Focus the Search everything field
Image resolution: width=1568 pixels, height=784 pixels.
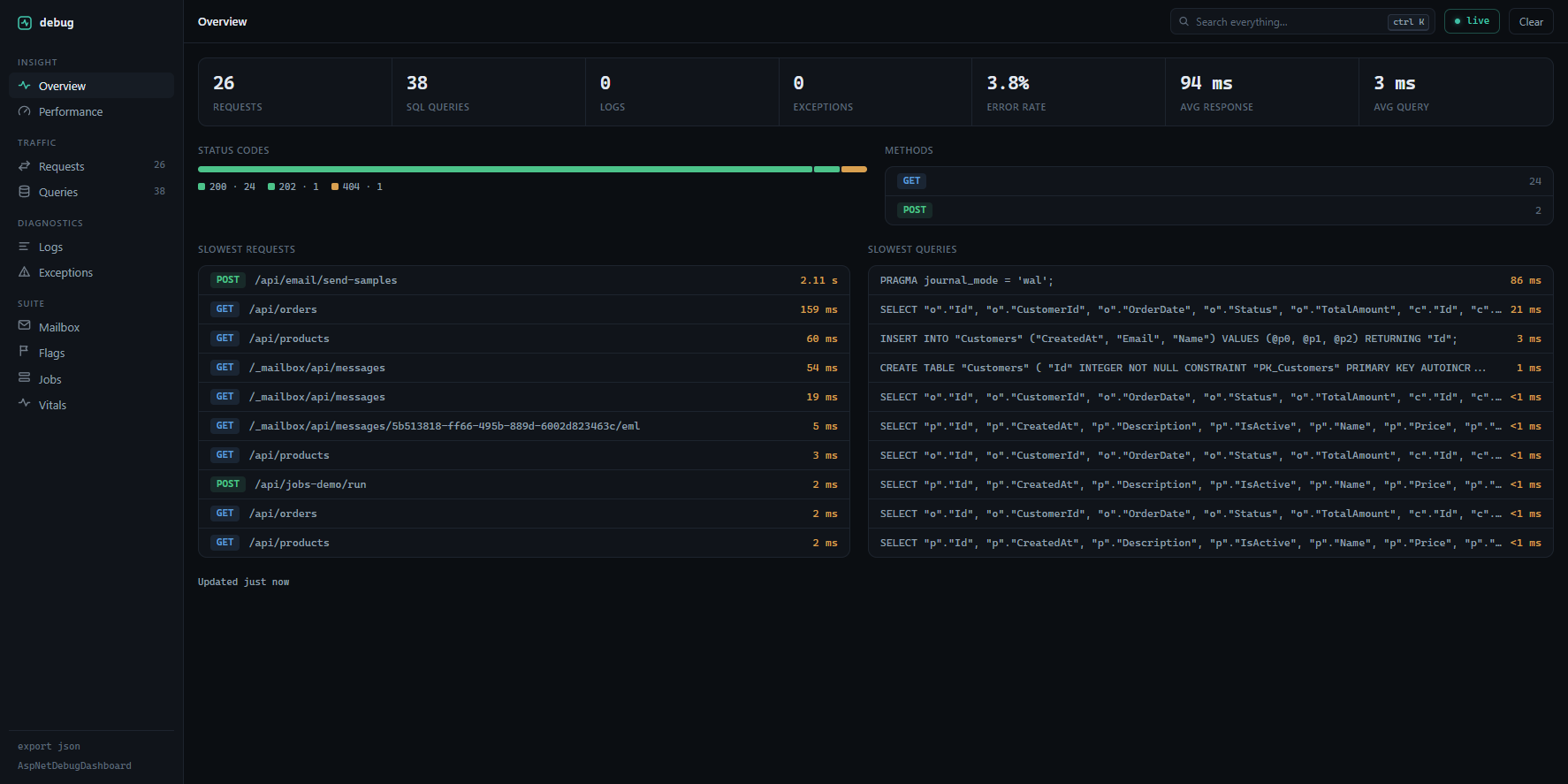pos(1302,21)
